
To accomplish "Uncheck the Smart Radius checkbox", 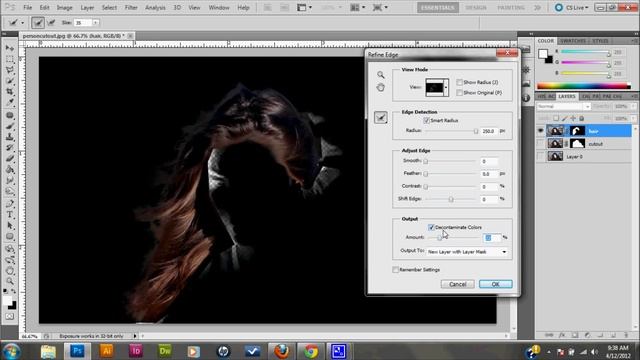I will coord(427,120).
